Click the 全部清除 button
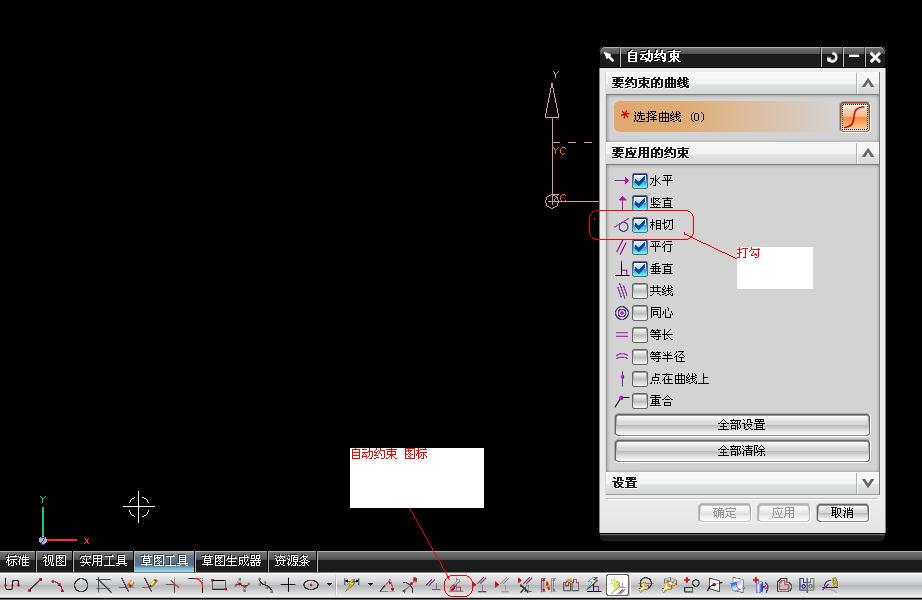Screen dimensions: 922x600 741,451
